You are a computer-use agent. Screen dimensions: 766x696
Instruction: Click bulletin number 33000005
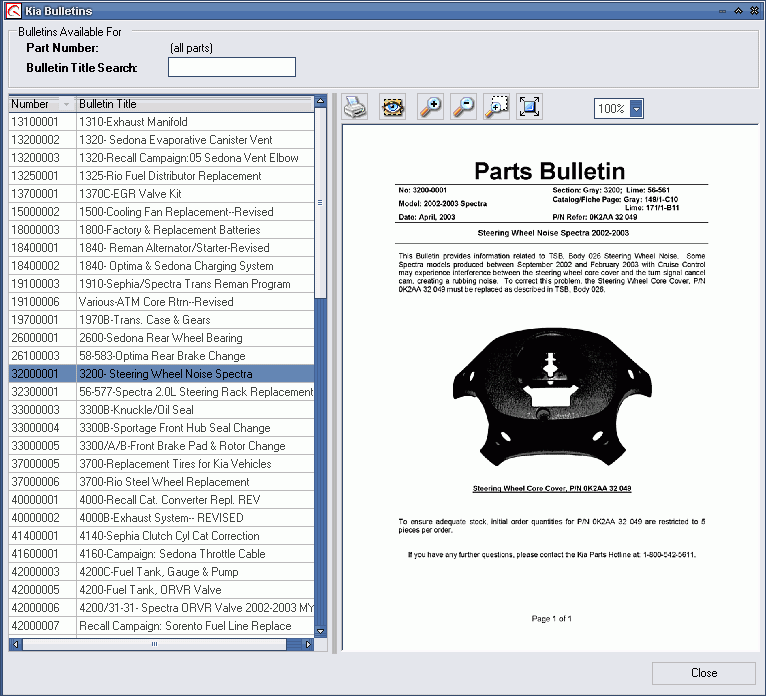coord(35,446)
